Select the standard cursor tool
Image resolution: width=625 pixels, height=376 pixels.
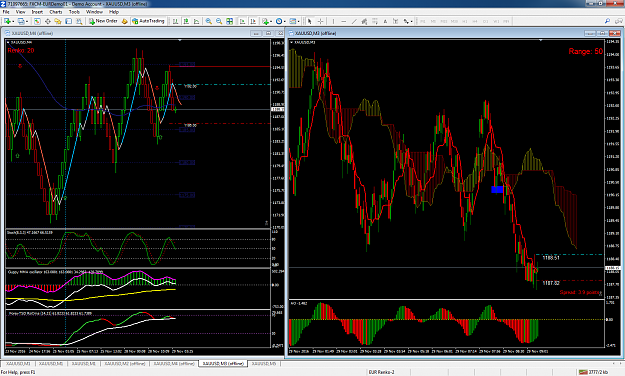point(309,21)
